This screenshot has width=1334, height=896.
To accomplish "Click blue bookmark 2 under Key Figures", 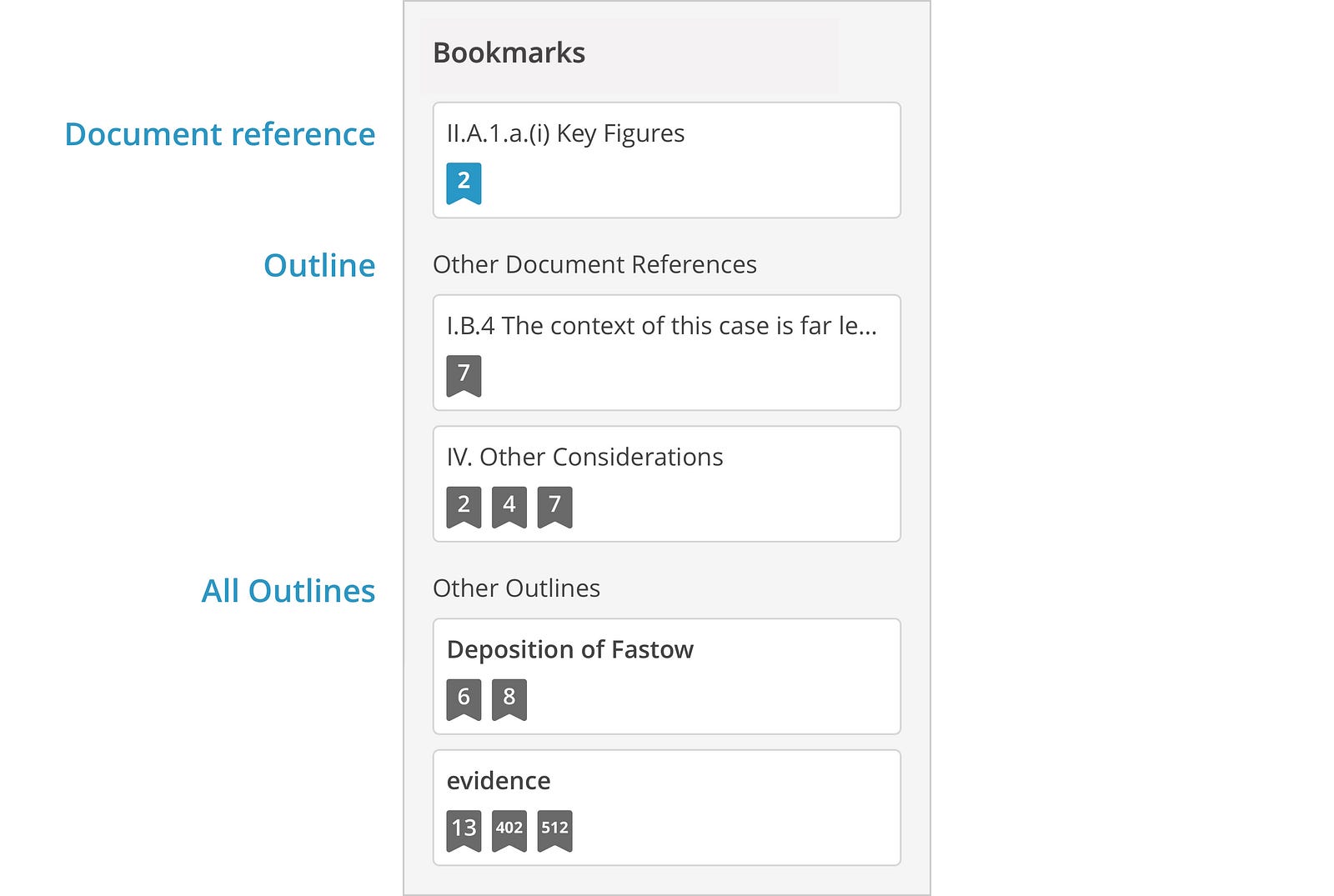I will pos(464,183).
